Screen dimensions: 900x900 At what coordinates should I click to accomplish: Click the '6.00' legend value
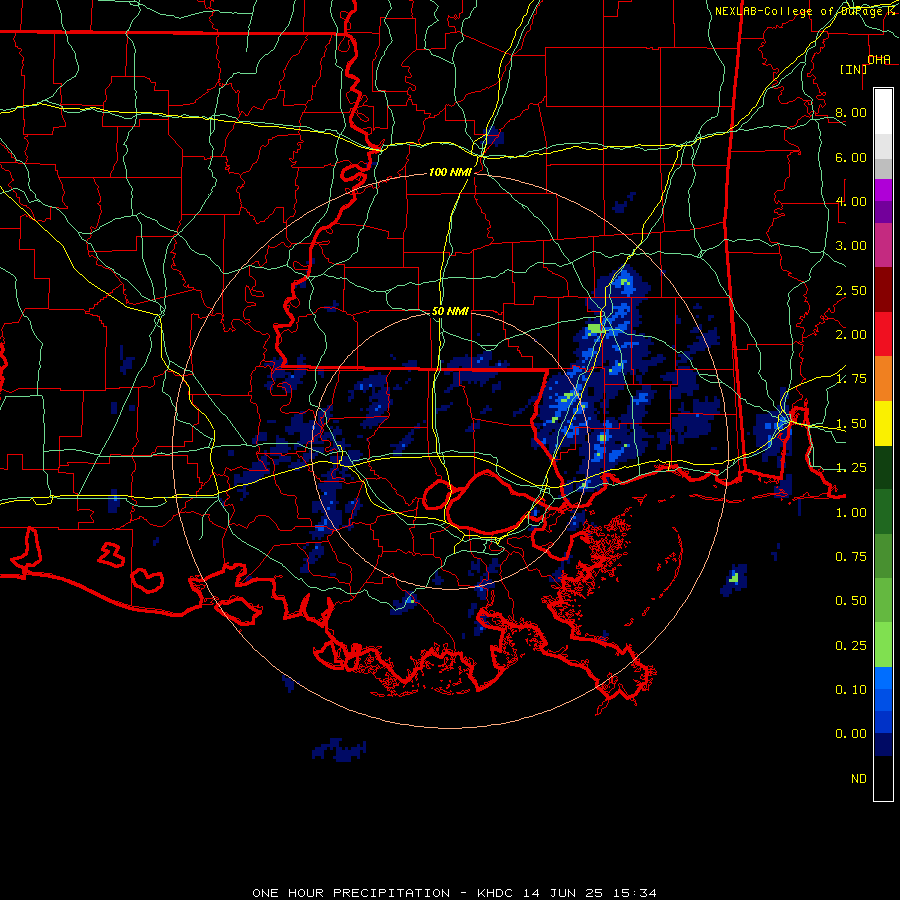coord(851,157)
